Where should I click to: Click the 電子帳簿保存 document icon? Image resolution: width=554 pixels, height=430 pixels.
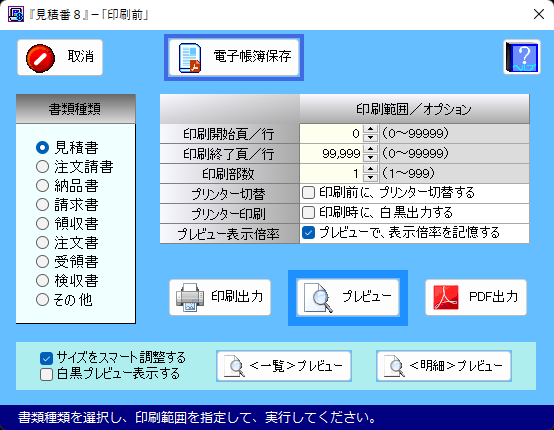(x=190, y=58)
